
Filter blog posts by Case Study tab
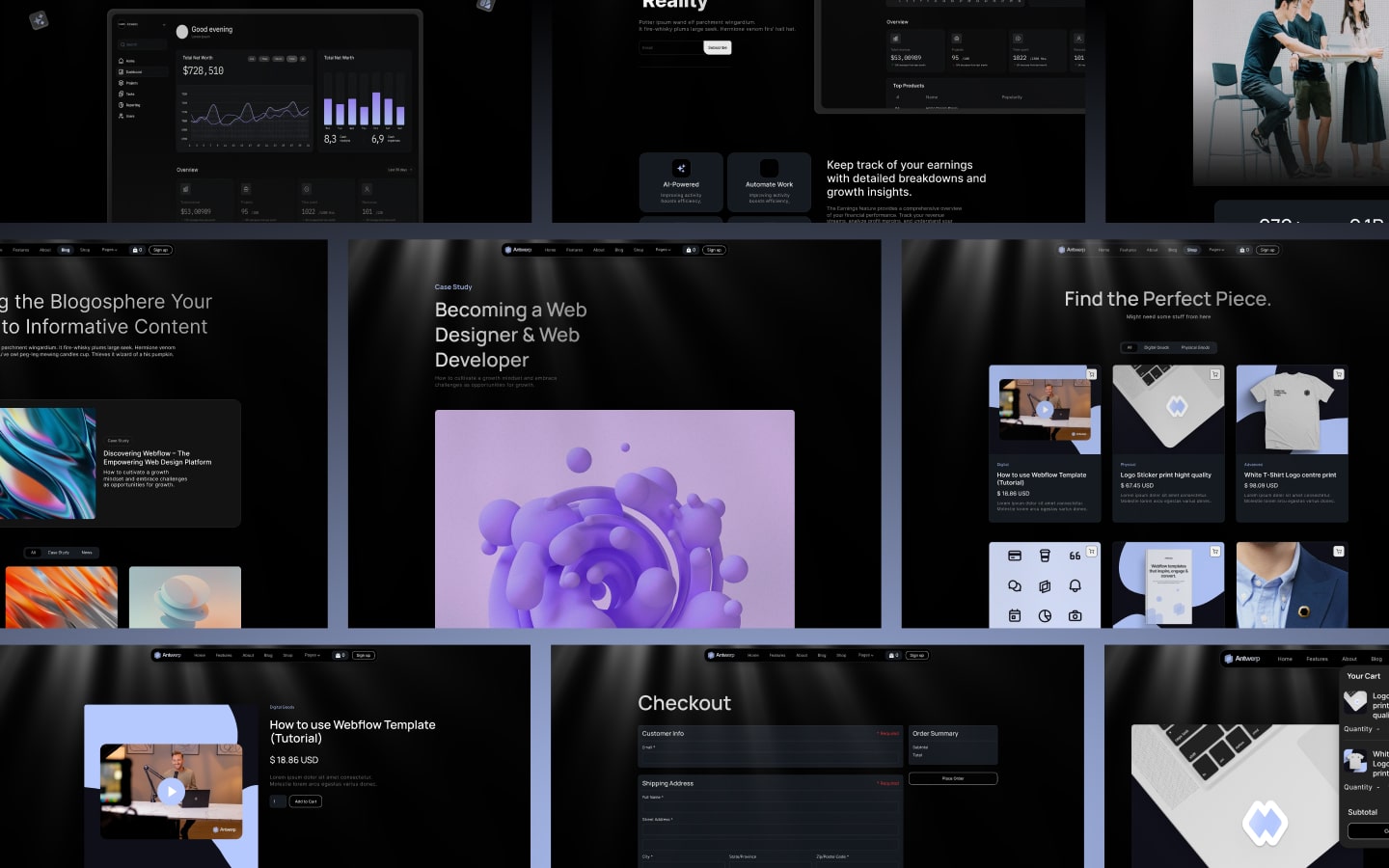point(59,553)
